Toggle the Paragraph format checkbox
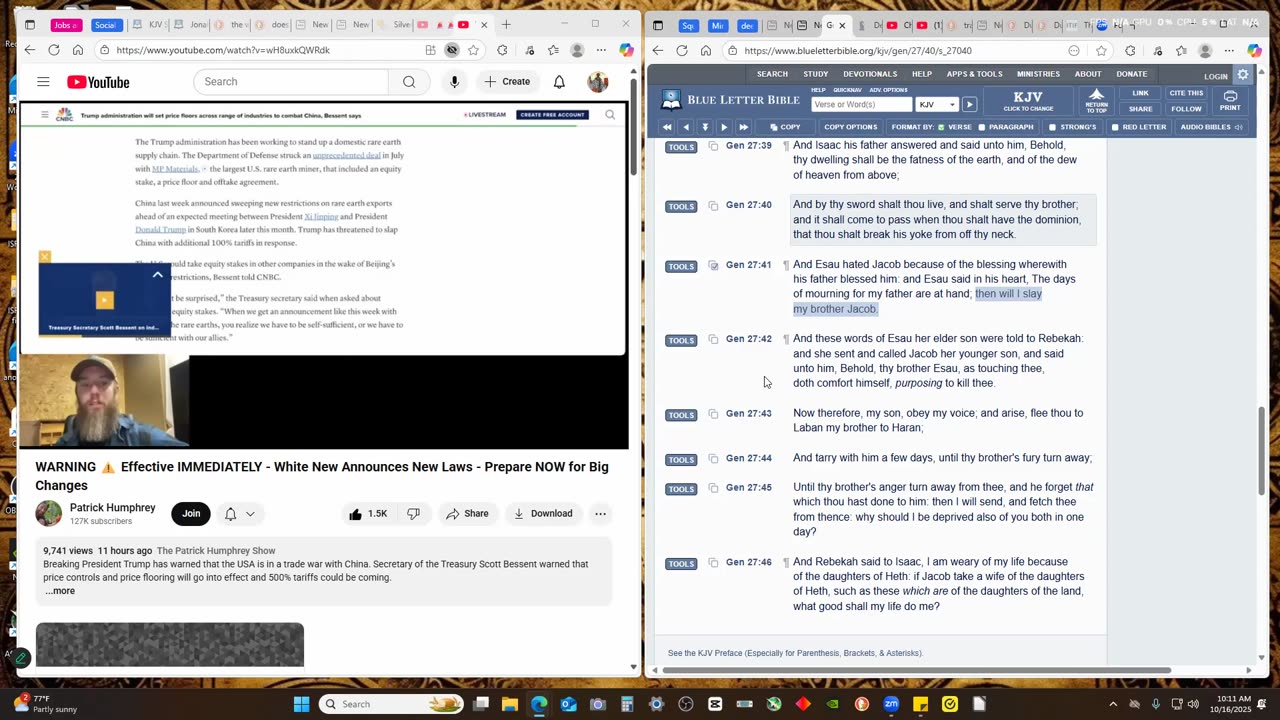 981,127
